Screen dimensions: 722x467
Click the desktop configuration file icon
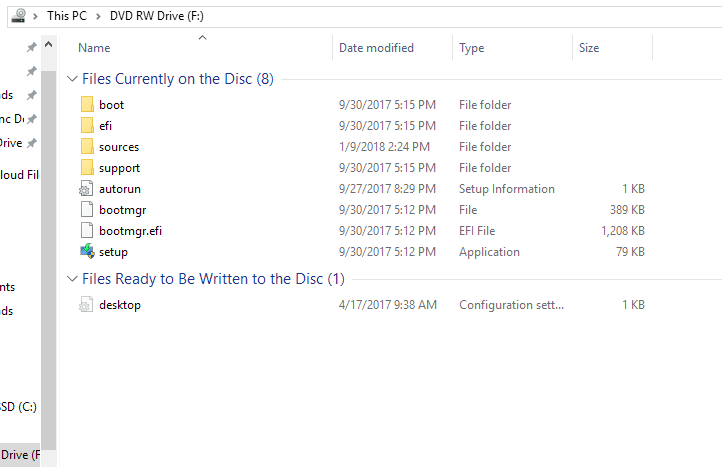click(x=86, y=304)
